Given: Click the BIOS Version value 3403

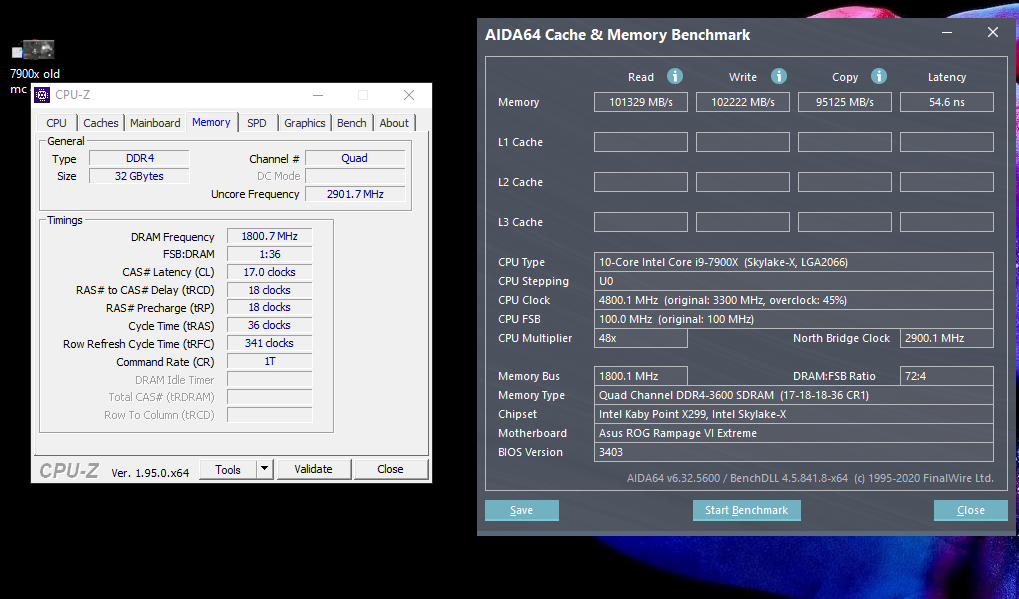Looking at the screenshot, I should tap(793, 452).
